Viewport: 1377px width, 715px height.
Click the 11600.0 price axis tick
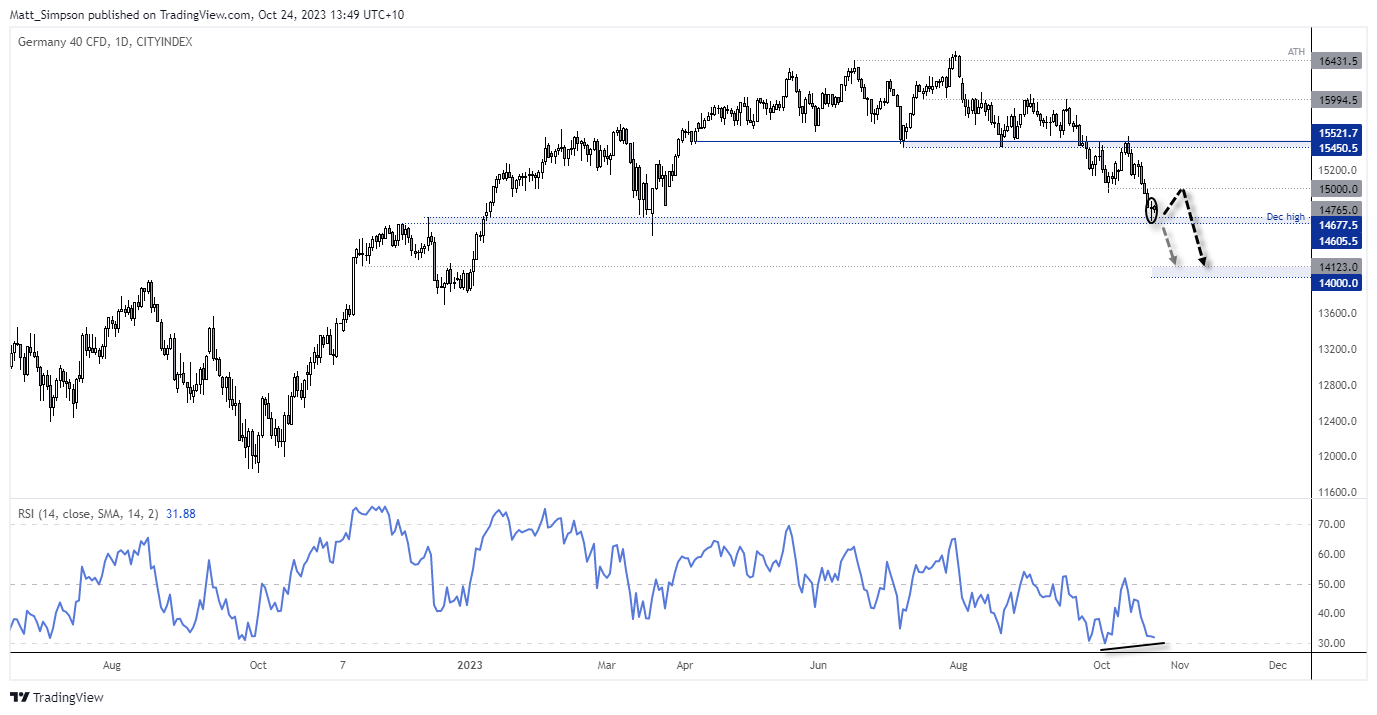coord(1339,493)
